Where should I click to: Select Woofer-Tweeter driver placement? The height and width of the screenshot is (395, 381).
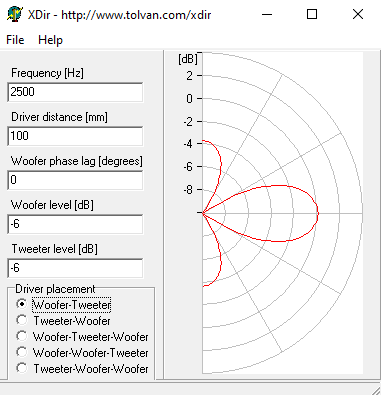pyautogui.click(x=64, y=305)
